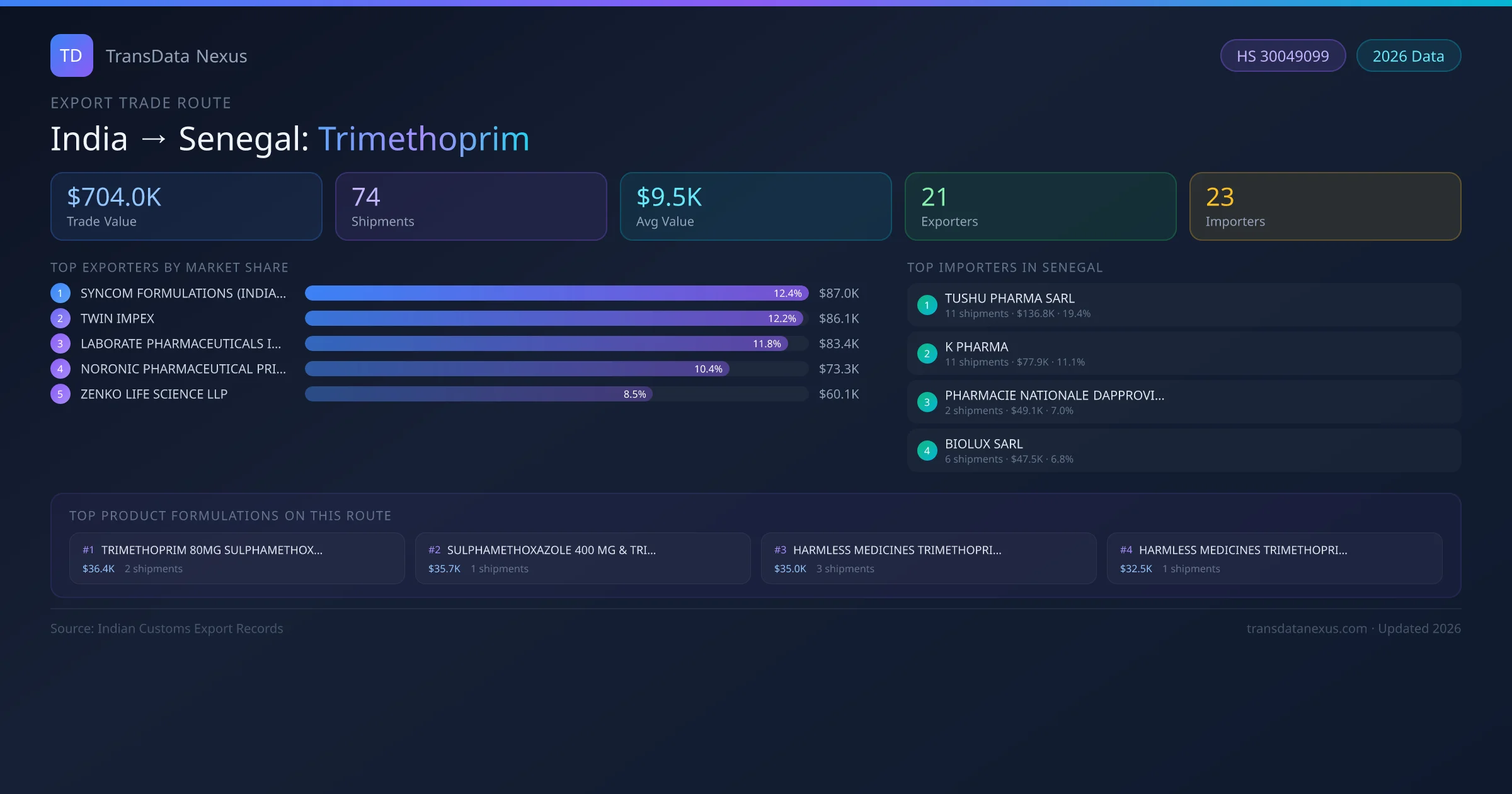Click the 12.4% Syncom market share bar
1512x794 pixels.
pos(556,293)
